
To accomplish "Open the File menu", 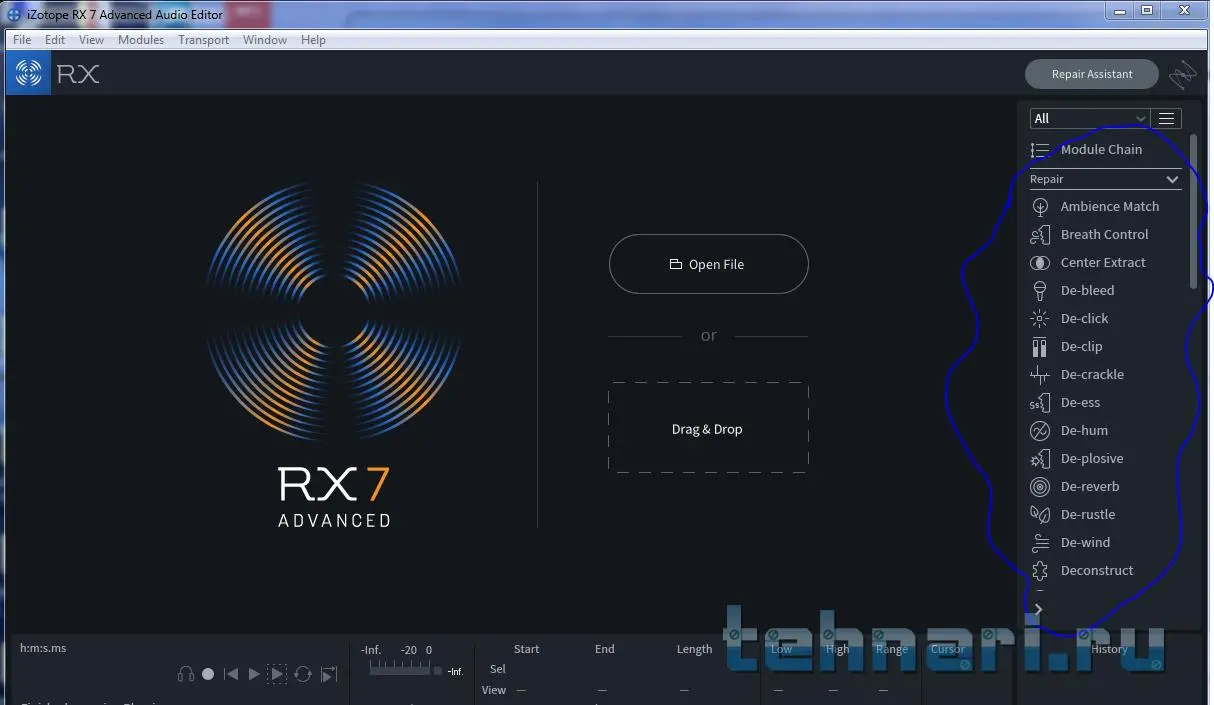I will tap(22, 40).
